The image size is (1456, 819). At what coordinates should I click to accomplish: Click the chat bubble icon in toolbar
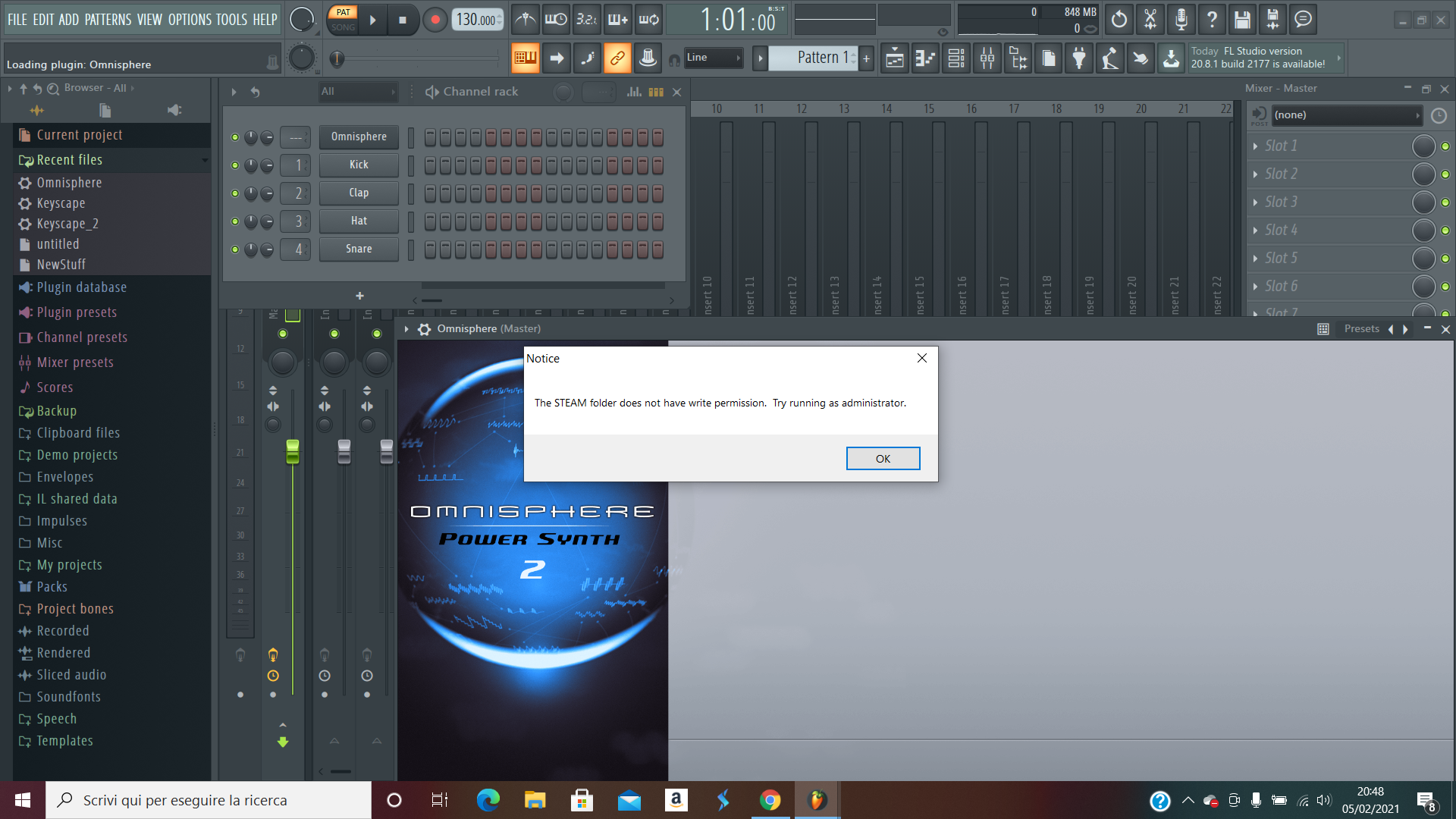pos(1304,20)
